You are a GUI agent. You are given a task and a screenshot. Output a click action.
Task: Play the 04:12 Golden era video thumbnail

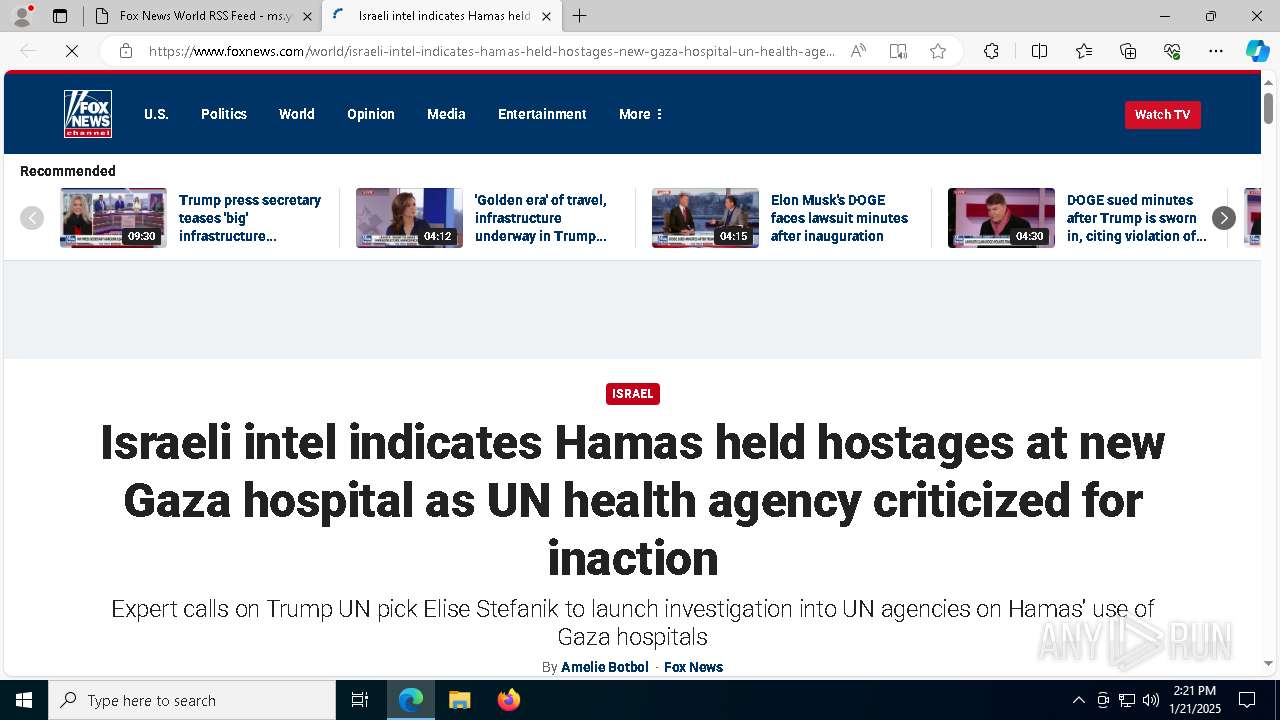click(x=409, y=218)
